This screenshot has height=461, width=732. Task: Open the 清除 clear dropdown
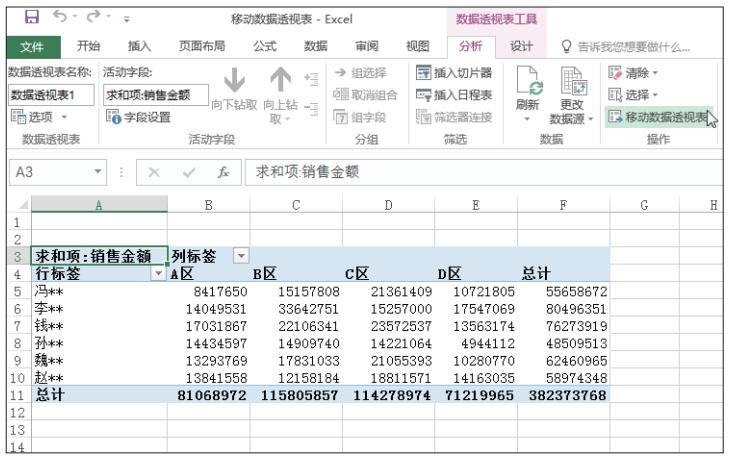coord(633,73)
